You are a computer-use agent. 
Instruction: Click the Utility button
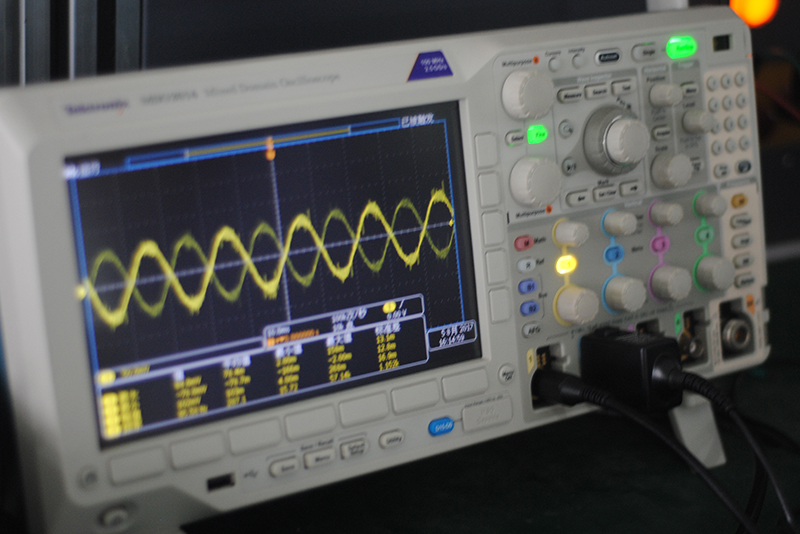click(391, 439)
